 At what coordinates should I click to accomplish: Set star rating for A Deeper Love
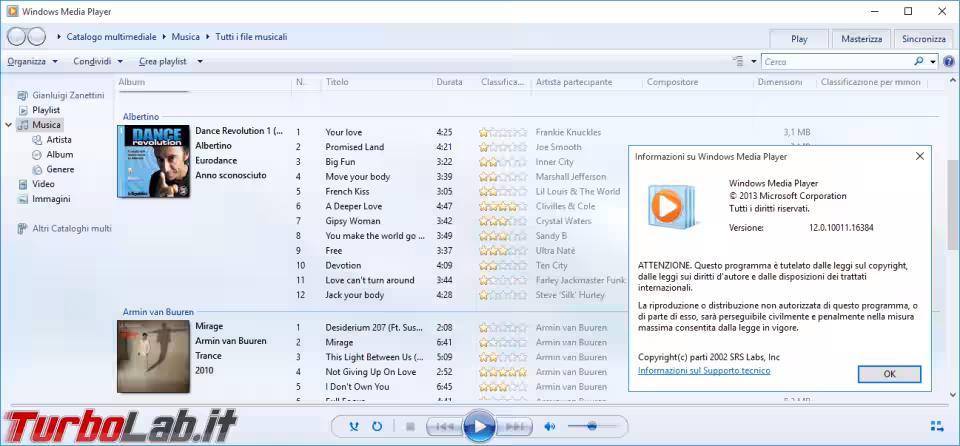coord(503,206)
